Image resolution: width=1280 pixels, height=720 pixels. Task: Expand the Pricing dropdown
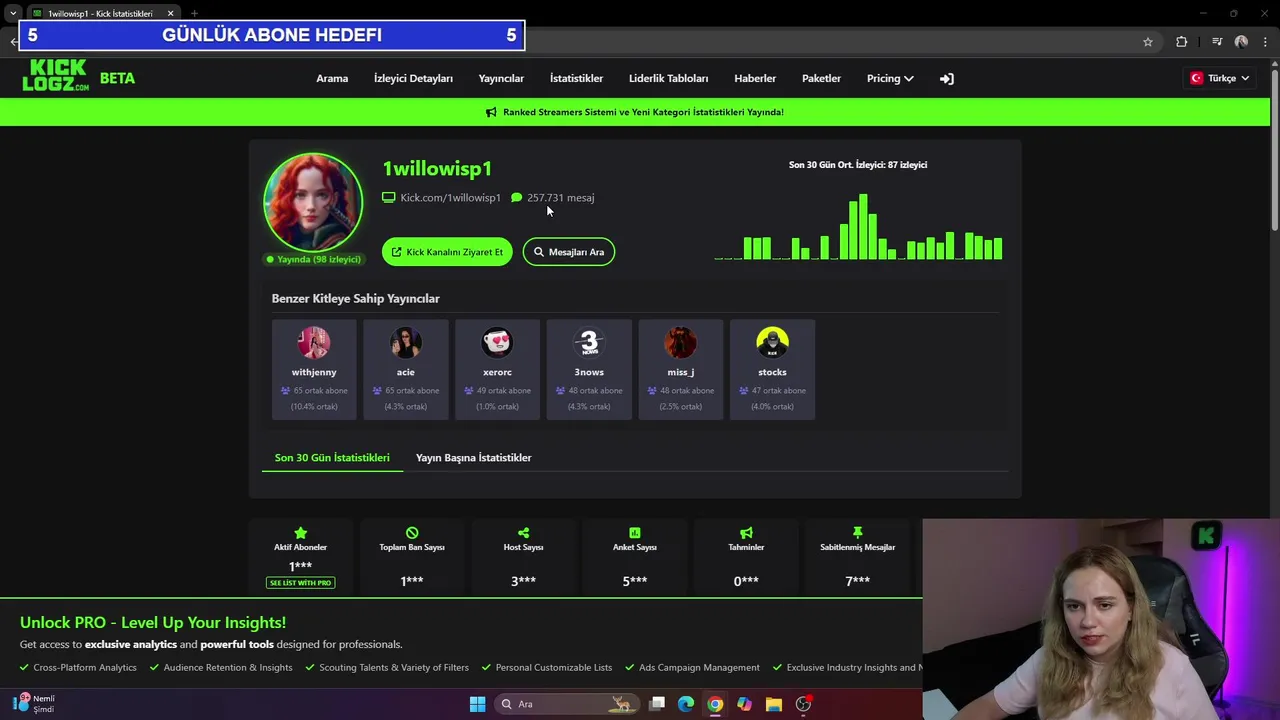890,78
